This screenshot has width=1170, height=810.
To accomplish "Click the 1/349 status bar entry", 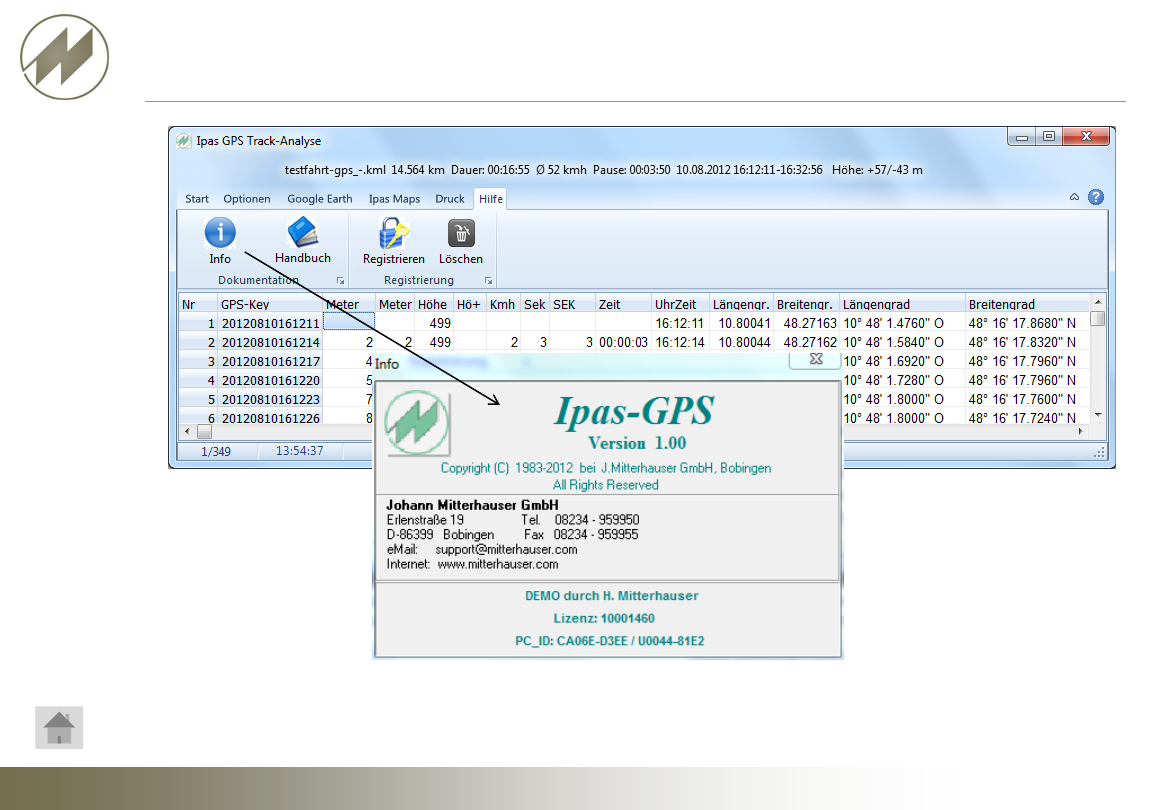I will (x=216, y=451).
